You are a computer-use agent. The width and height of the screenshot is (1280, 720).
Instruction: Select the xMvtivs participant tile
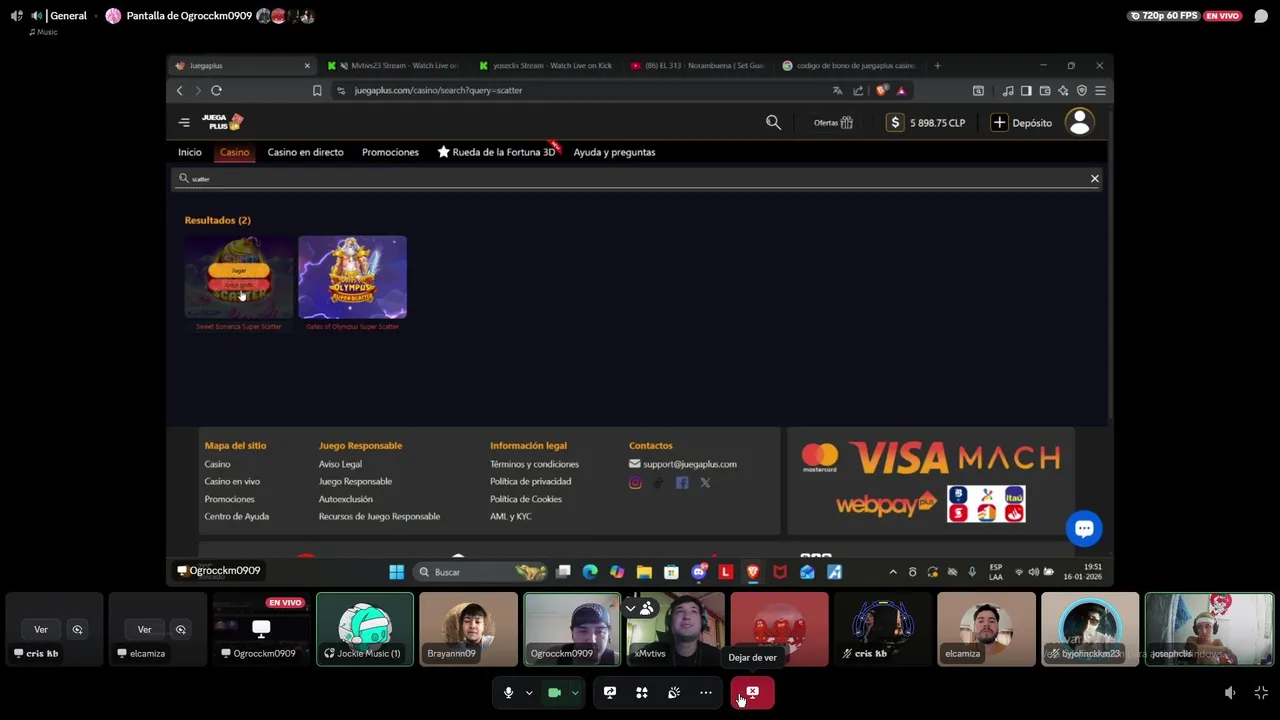pos(676,629)
